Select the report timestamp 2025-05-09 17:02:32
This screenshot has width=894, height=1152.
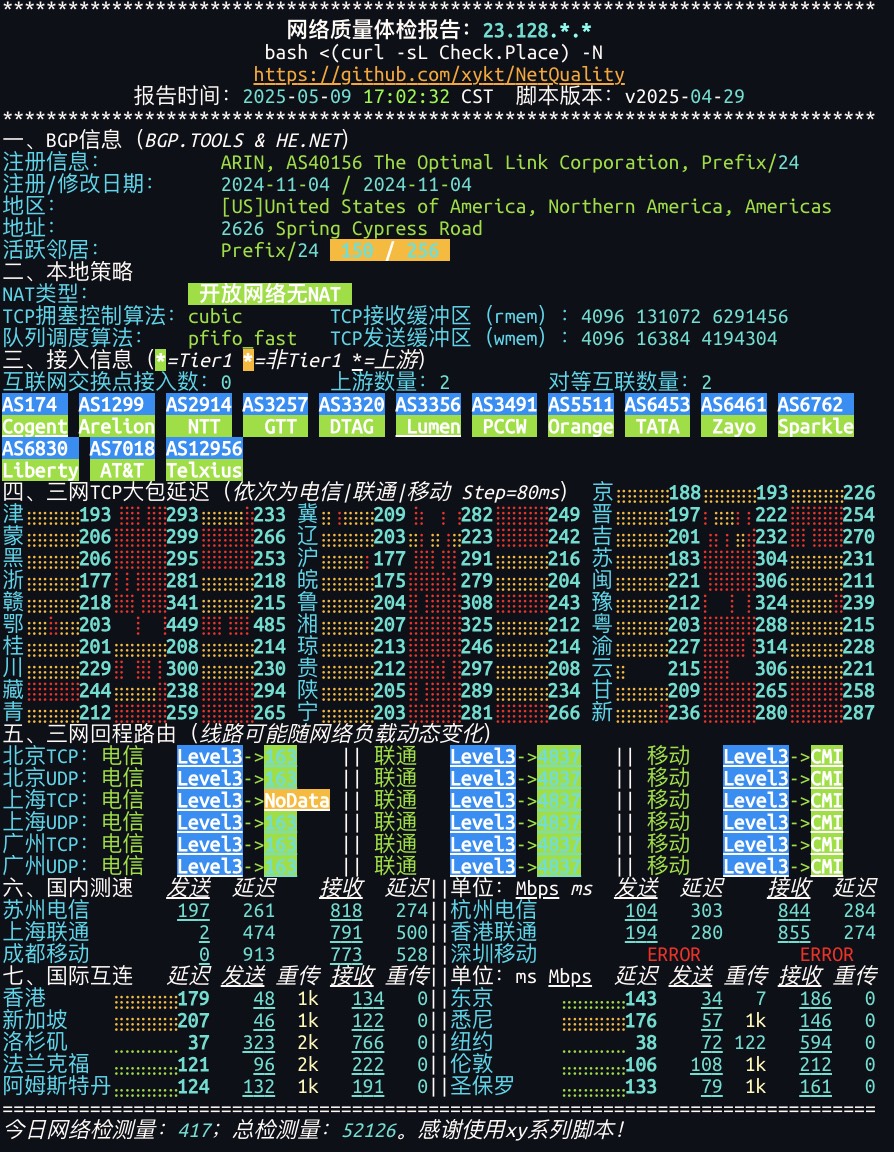(x=346, y=96)
